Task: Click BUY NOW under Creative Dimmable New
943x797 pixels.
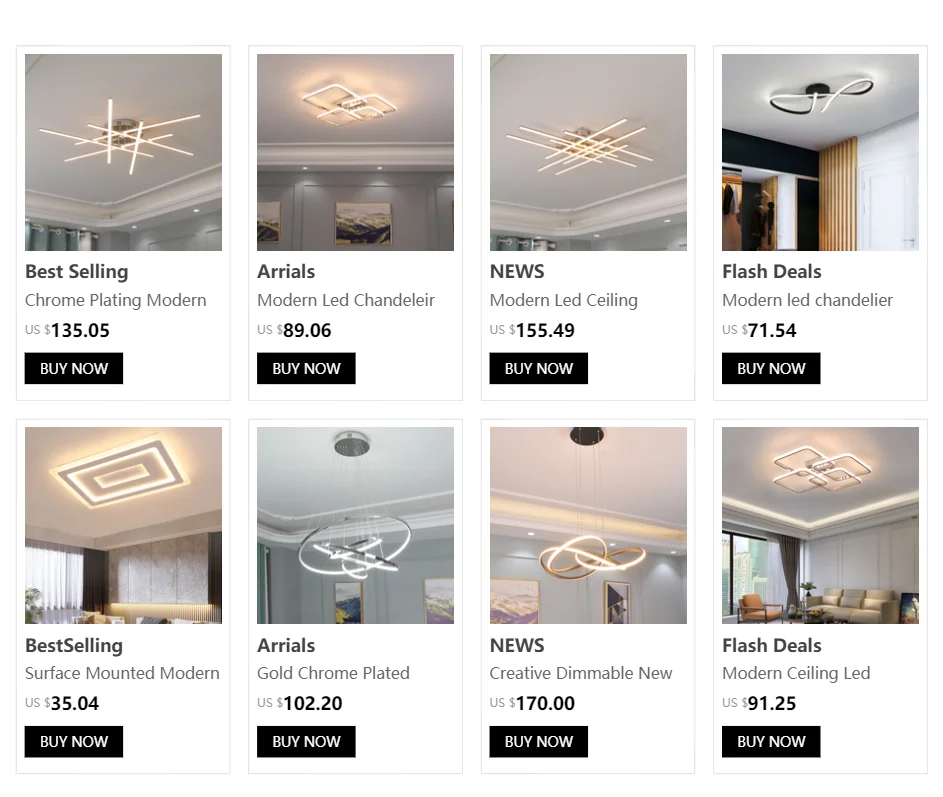Action: (x=538, y=742)
